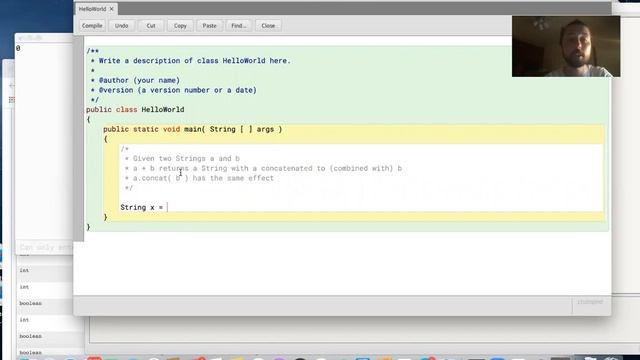Place cursor after "String x ="

167,207
